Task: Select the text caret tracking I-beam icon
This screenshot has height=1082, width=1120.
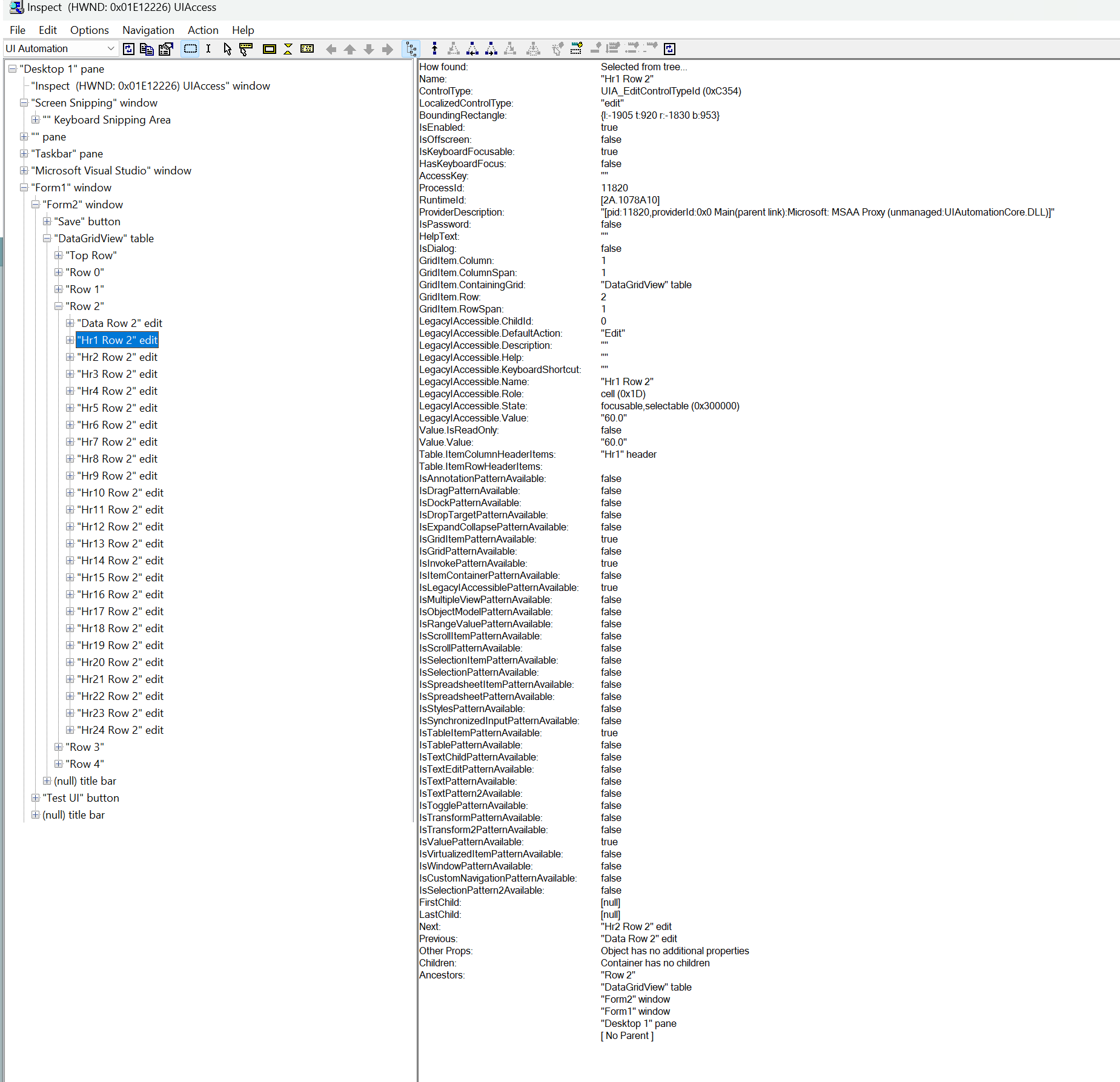Action: 208,48
